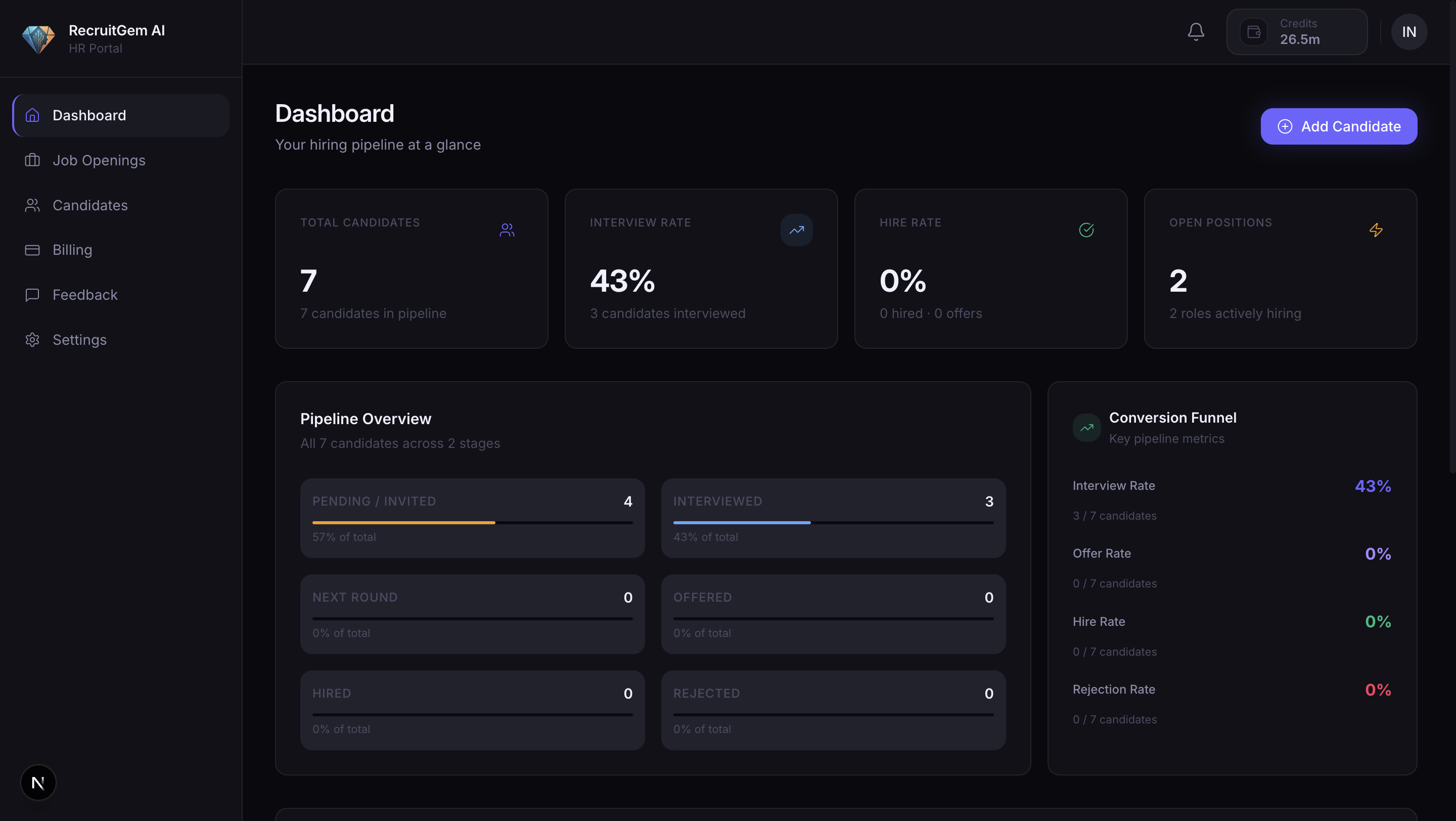Click the Open Positions lightning bolt icon
1456x821 pixels.
click(1376, 230)
